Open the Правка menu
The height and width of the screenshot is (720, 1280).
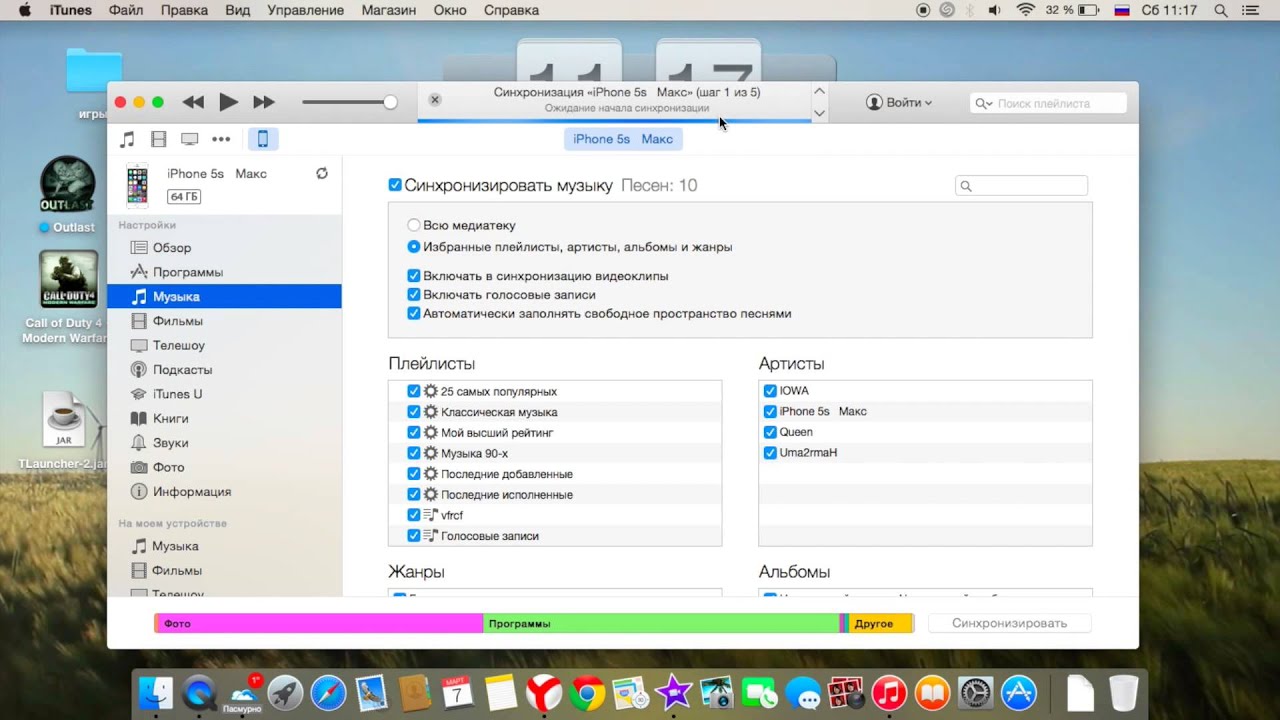tap(184, 10)
